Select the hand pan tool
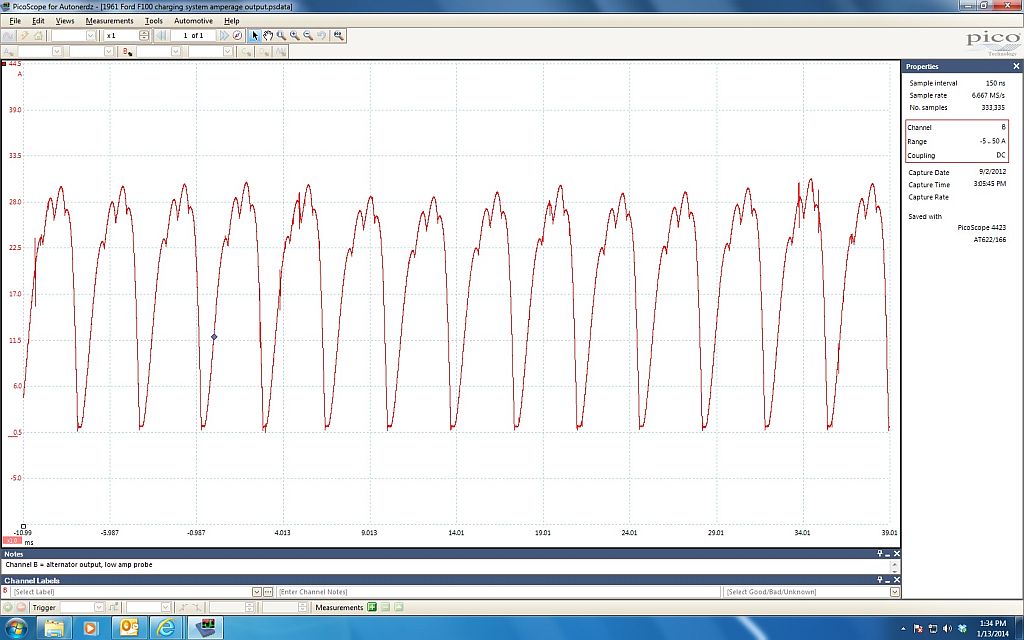This screenshot has height=640, width=1024. coord(268,35)
